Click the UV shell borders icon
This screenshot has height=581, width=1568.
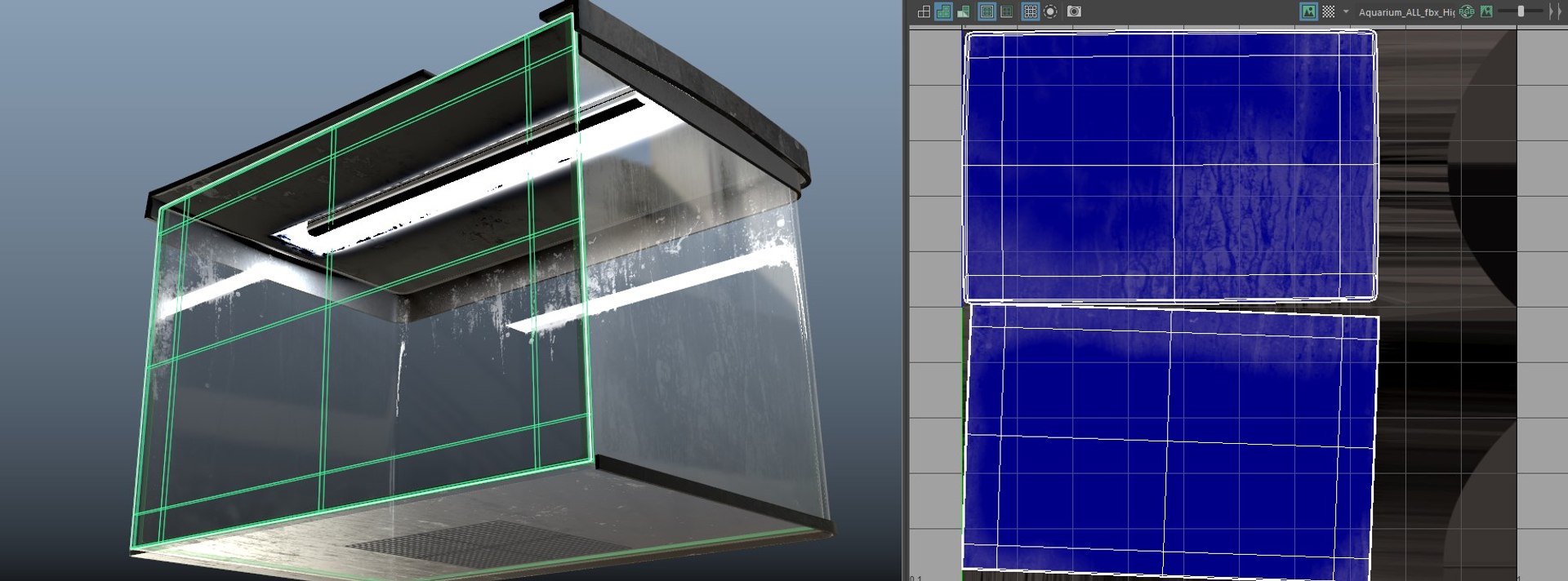[1007, 11]
